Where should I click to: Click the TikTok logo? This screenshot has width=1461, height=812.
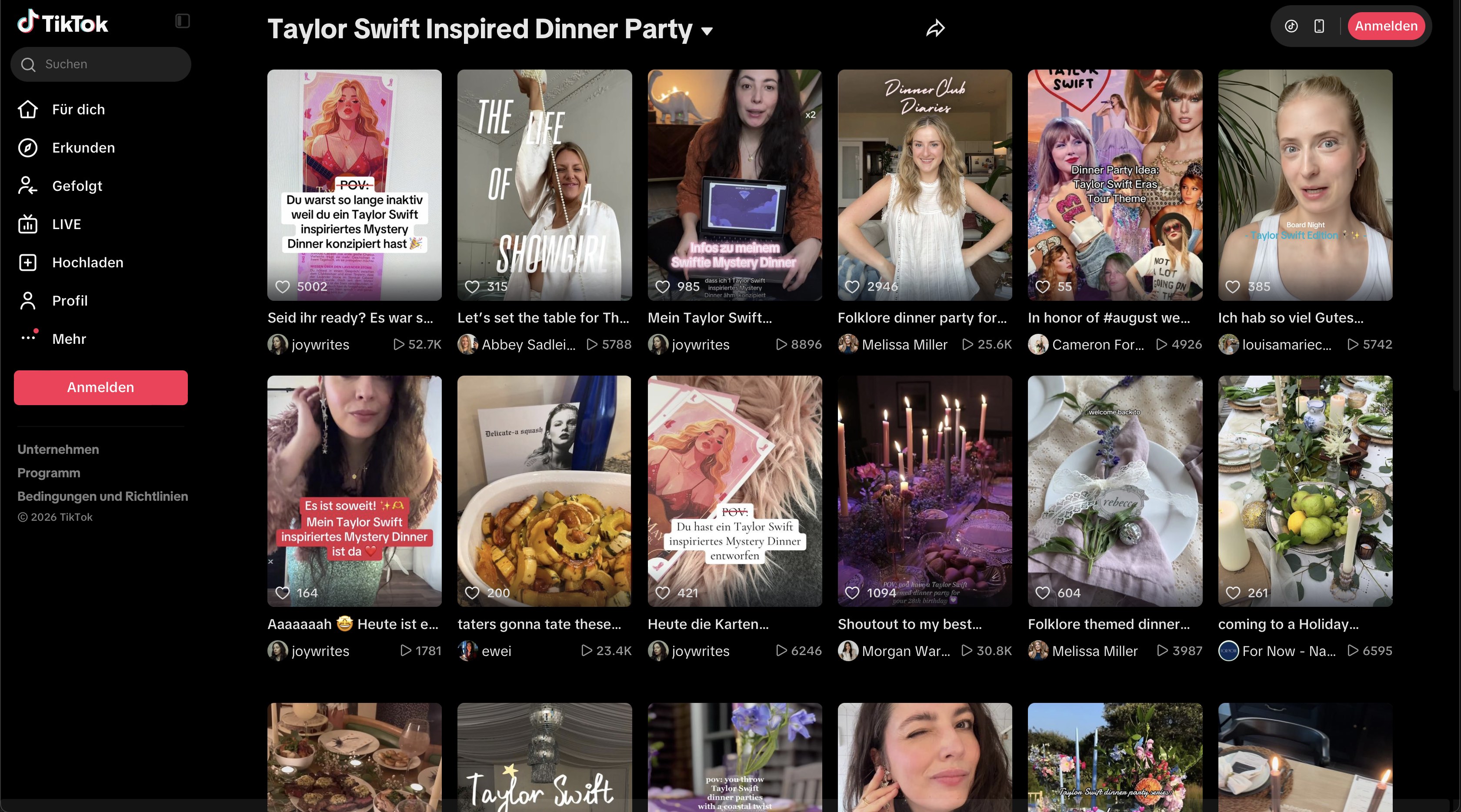[62, 23]
